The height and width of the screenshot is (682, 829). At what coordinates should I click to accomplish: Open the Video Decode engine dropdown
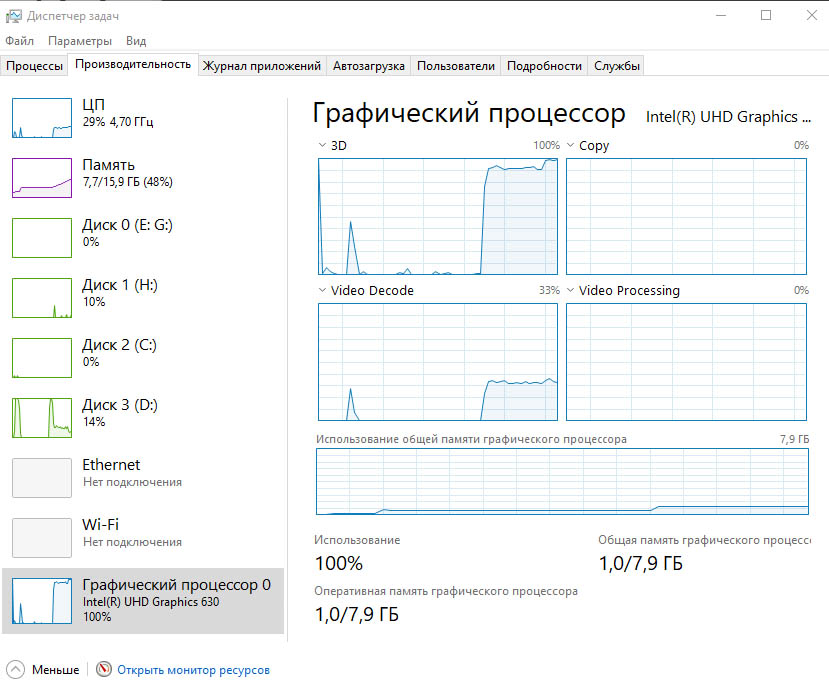tap(322, 291)
